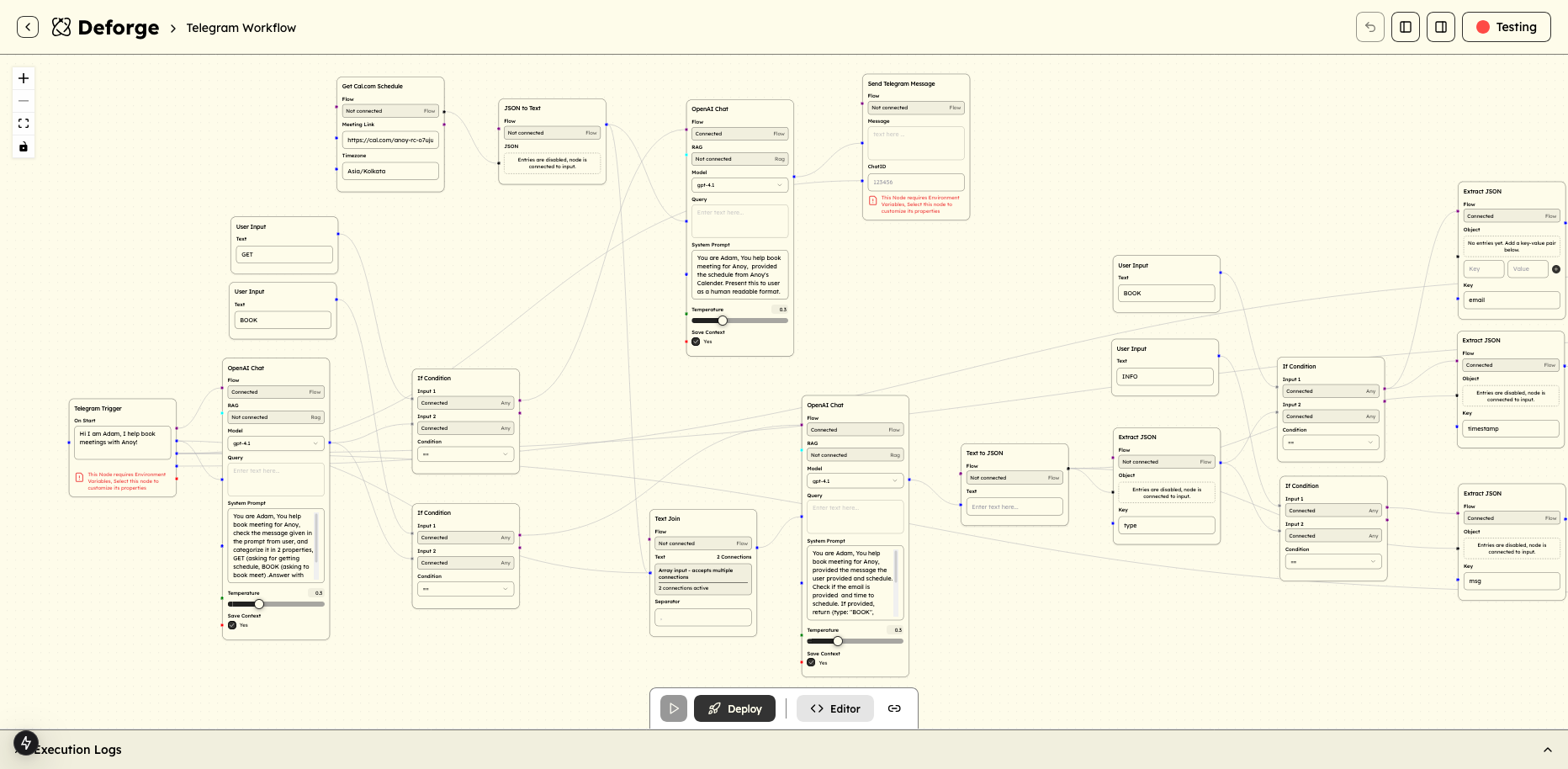
Task: Edit the Key field containing email
Action: (1512, 300)
